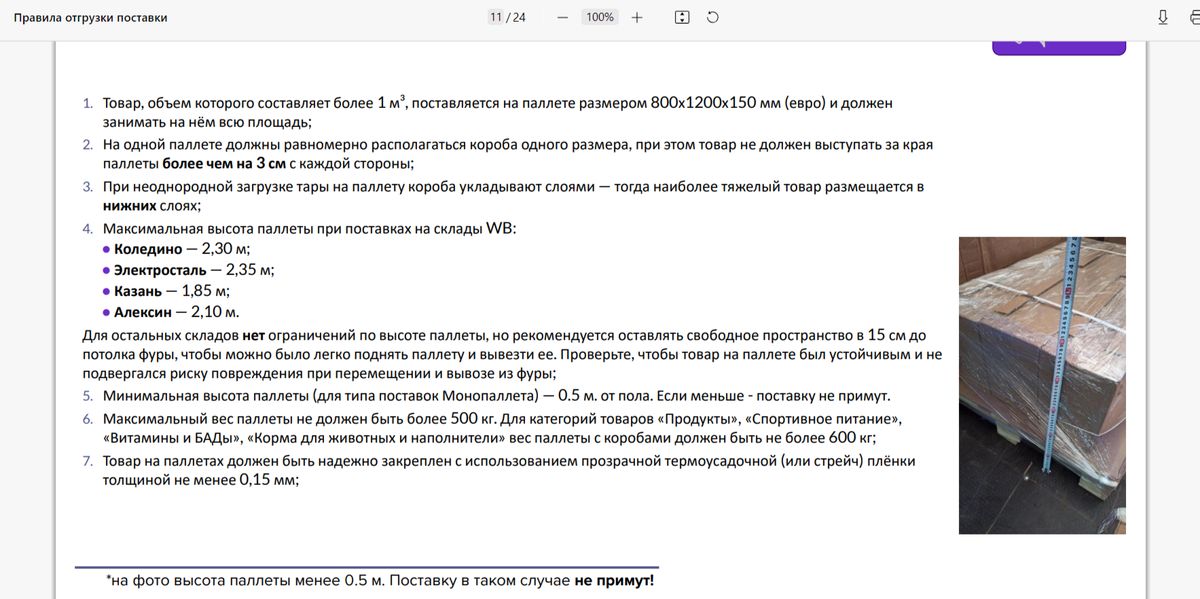Viewport: 1200px width, 599px height.
Task: Click the Электросталь — 2,35 м bullet
Action: (x=188, y=270)
